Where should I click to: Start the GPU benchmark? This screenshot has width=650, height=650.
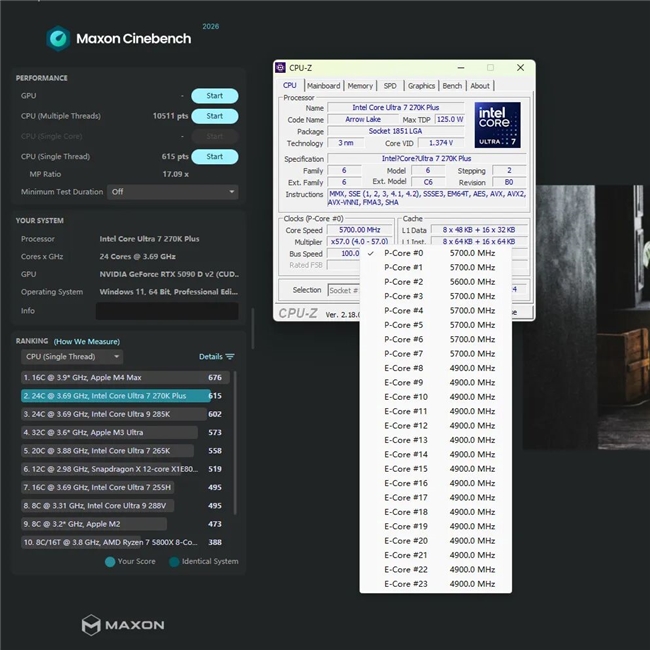click(x=214, y=96)
